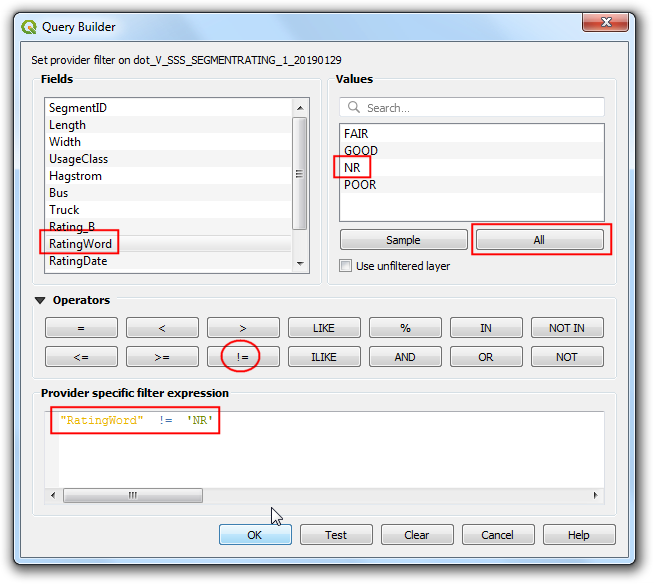
Task: Load all unique values with All button
Action: [539, 240]
